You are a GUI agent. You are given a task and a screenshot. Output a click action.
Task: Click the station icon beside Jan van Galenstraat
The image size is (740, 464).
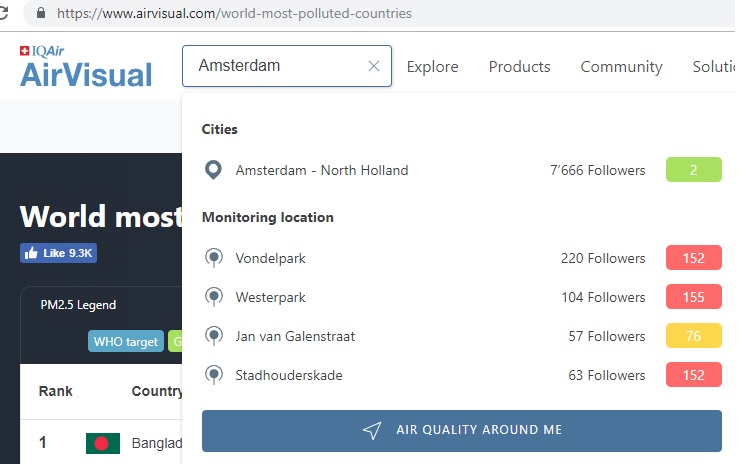pos(214,336)
